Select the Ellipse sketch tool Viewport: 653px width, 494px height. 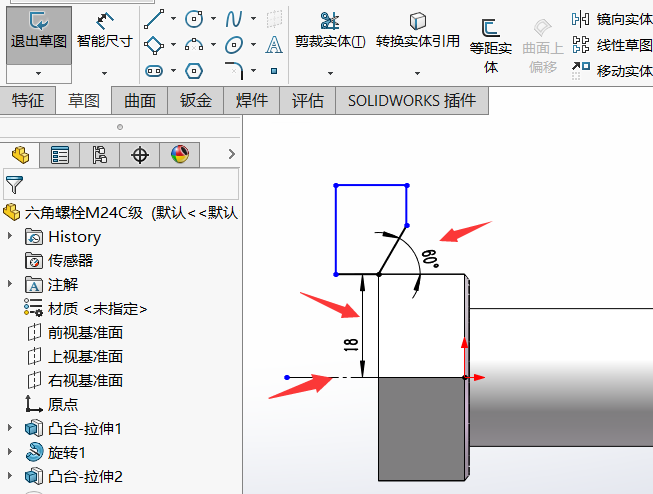tap(234, 45)
